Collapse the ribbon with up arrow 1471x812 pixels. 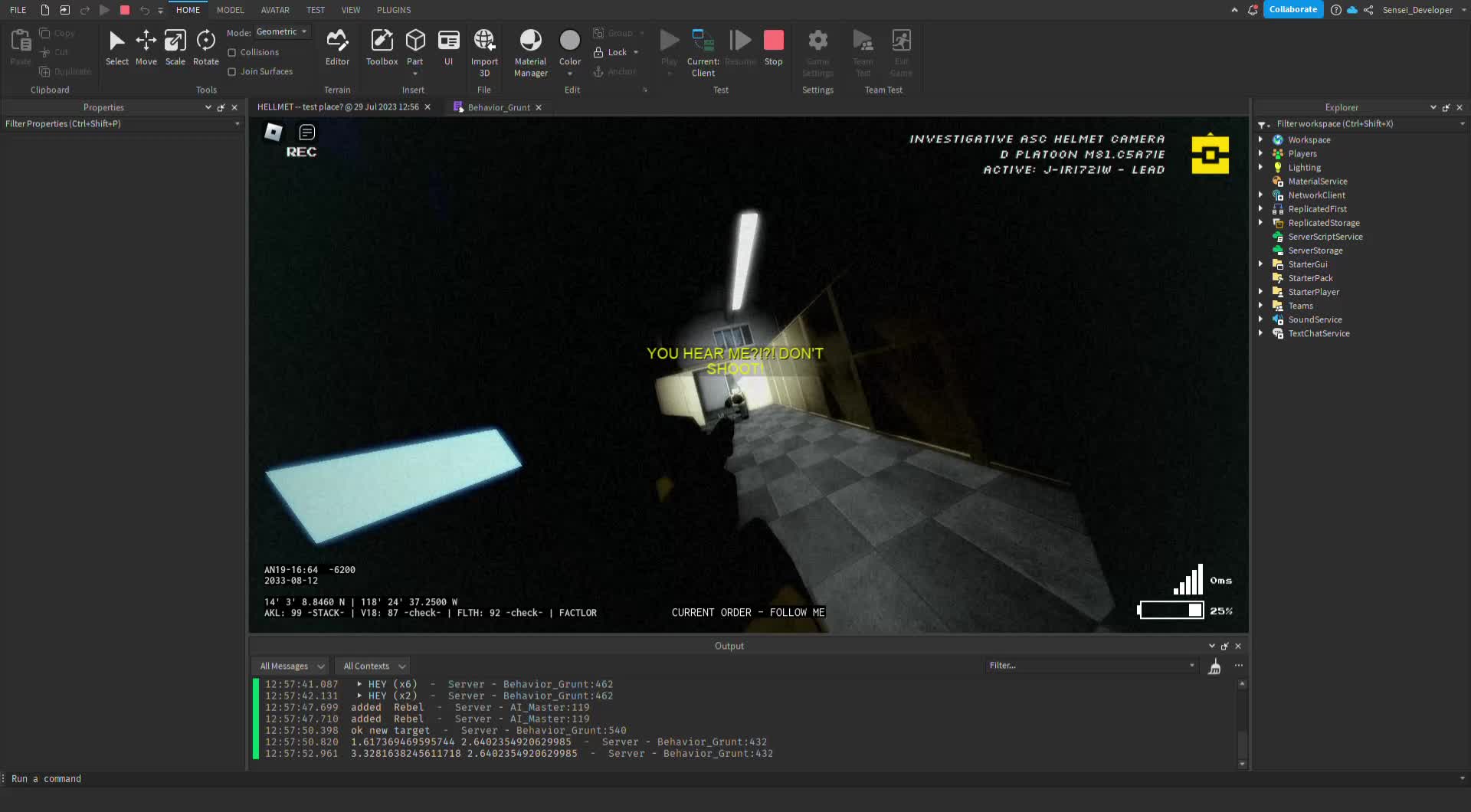click(x=1234, y=10)
